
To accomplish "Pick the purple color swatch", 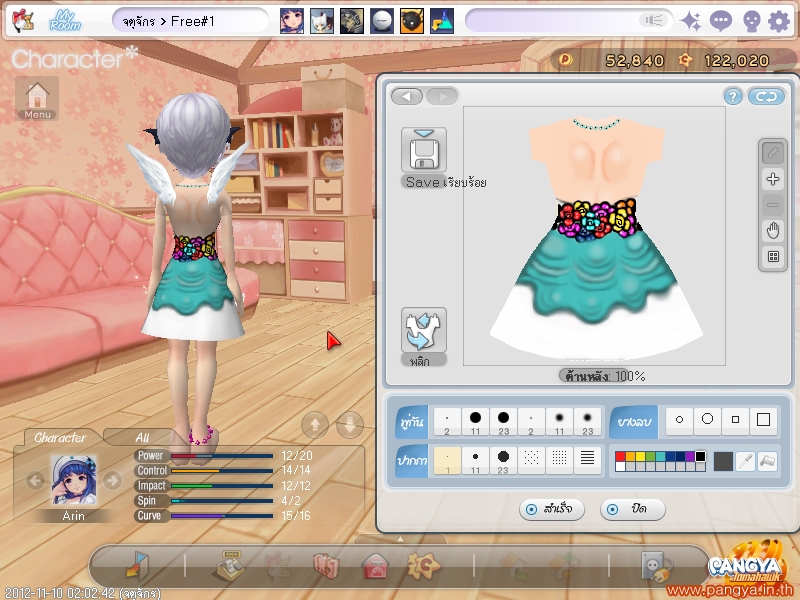I will coord(690,457).
